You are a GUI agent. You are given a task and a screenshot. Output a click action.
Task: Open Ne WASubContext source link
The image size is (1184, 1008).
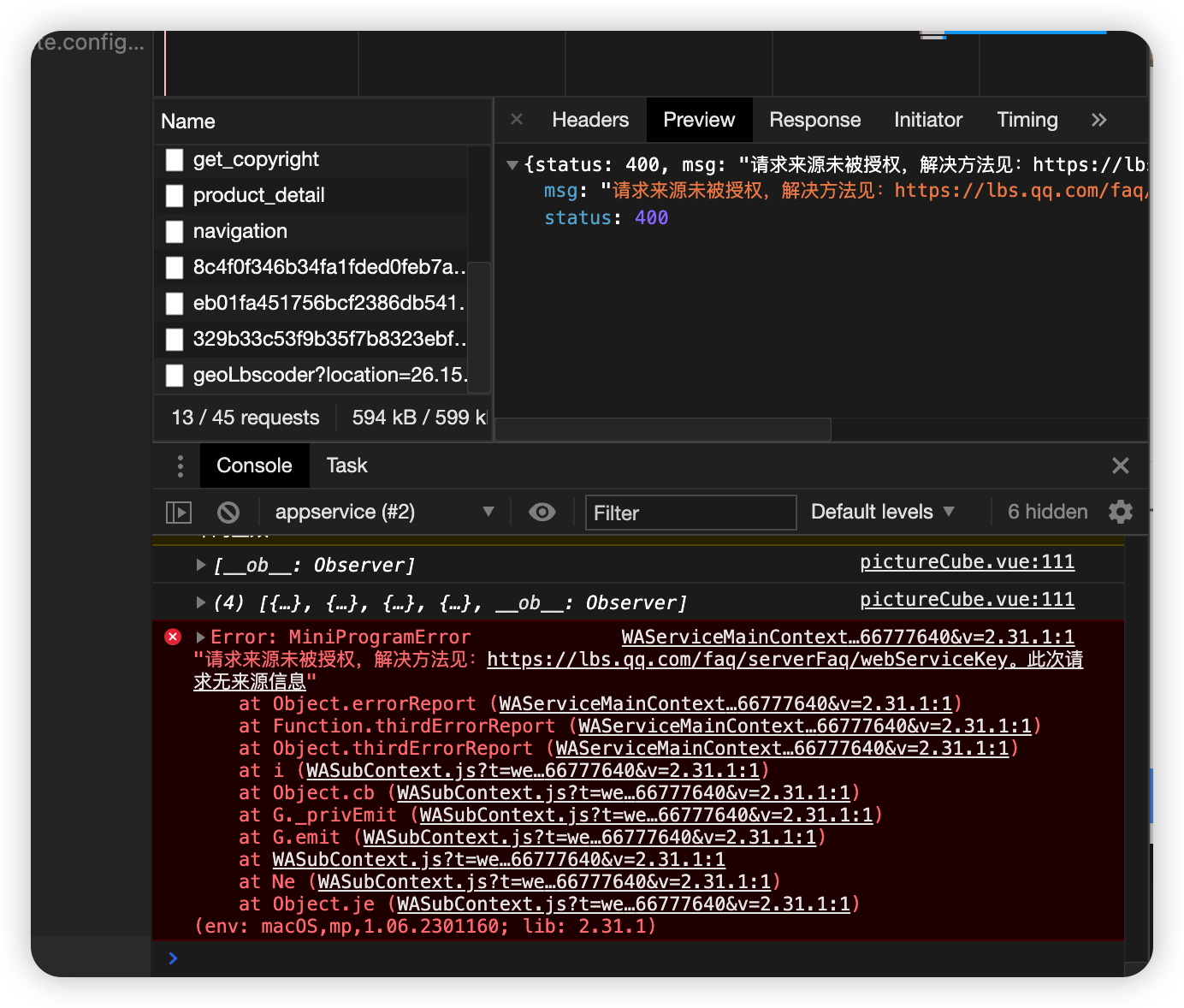(544, 882)
